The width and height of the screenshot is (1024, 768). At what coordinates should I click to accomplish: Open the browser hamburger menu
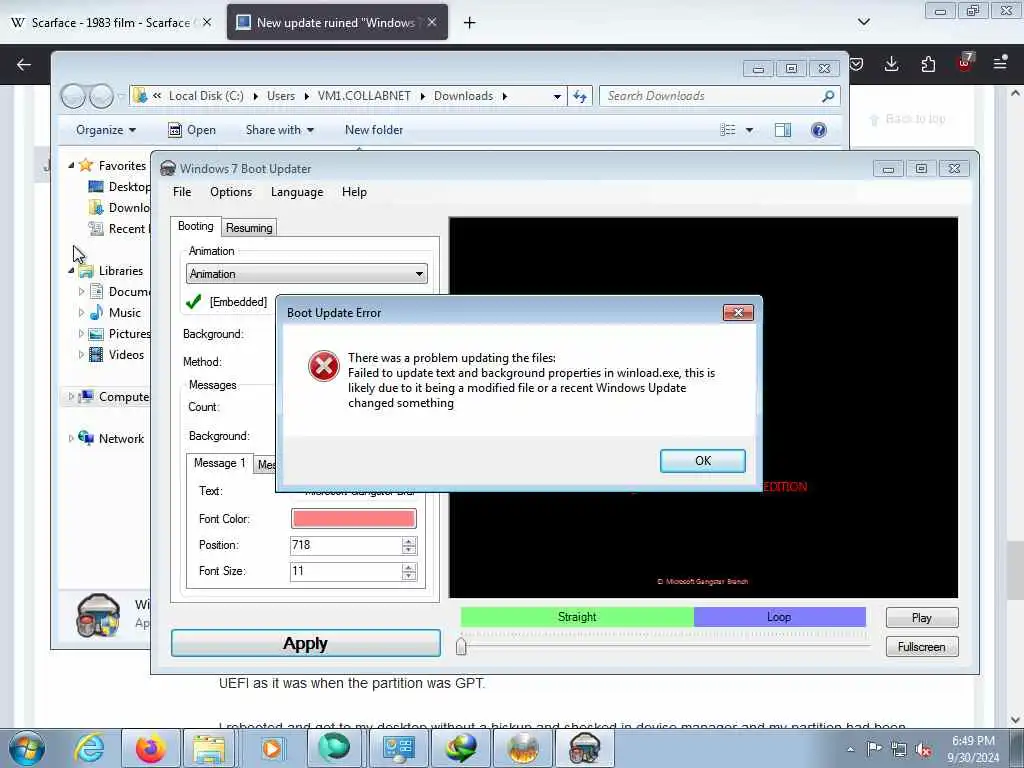pyautogui.click(x=1000, y=63)
